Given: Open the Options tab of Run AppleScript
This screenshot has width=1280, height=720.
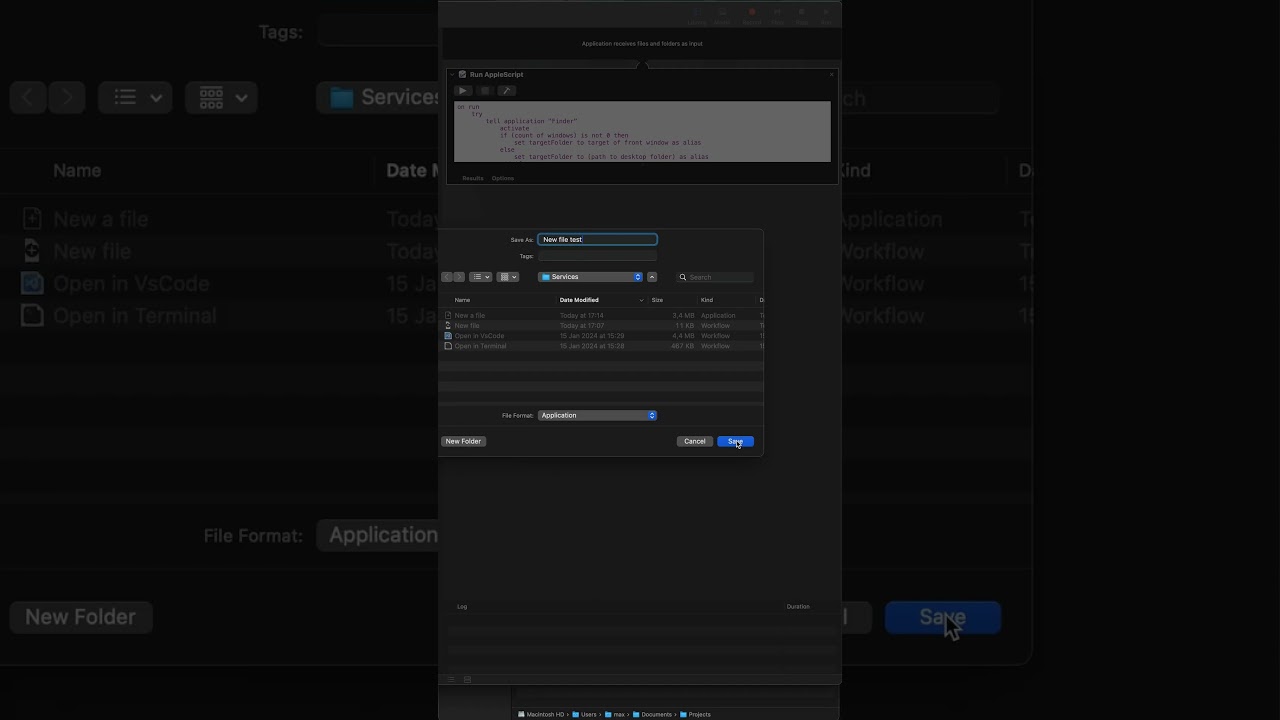Looking at the screenshot, I should tap(503, 178).
